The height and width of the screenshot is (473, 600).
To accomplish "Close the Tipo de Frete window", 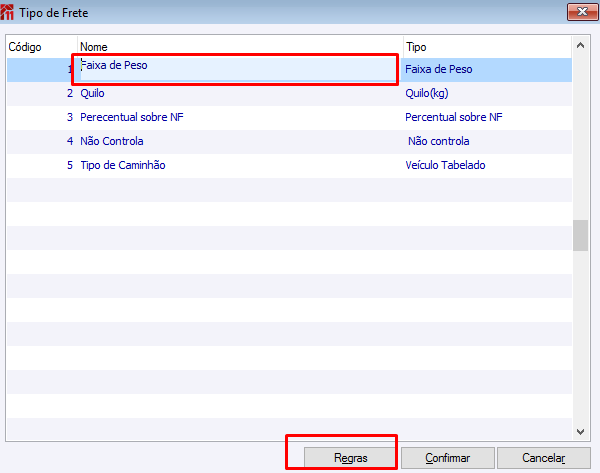I will (582, 12).
